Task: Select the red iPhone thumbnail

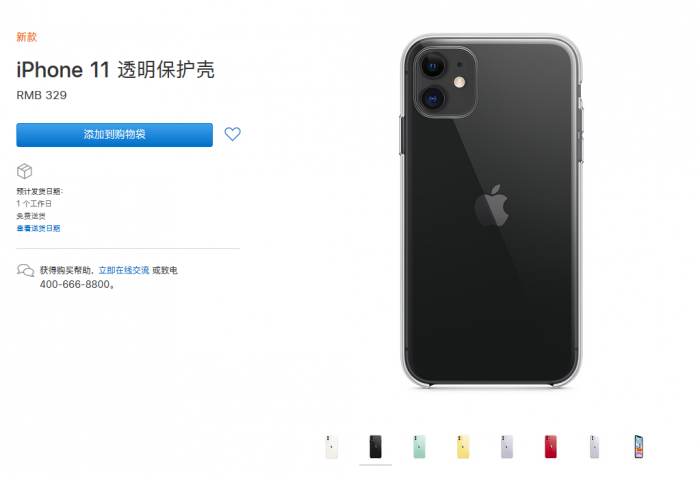Action: coord(550,446)
